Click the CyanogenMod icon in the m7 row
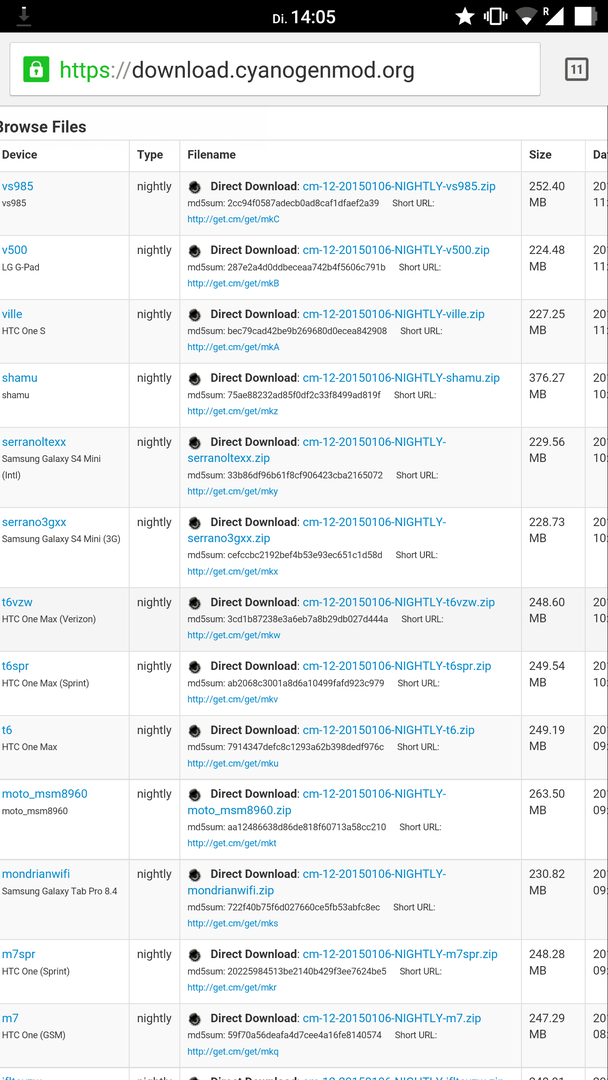This screenshot has width=608, height=1080. [195, 1019]
